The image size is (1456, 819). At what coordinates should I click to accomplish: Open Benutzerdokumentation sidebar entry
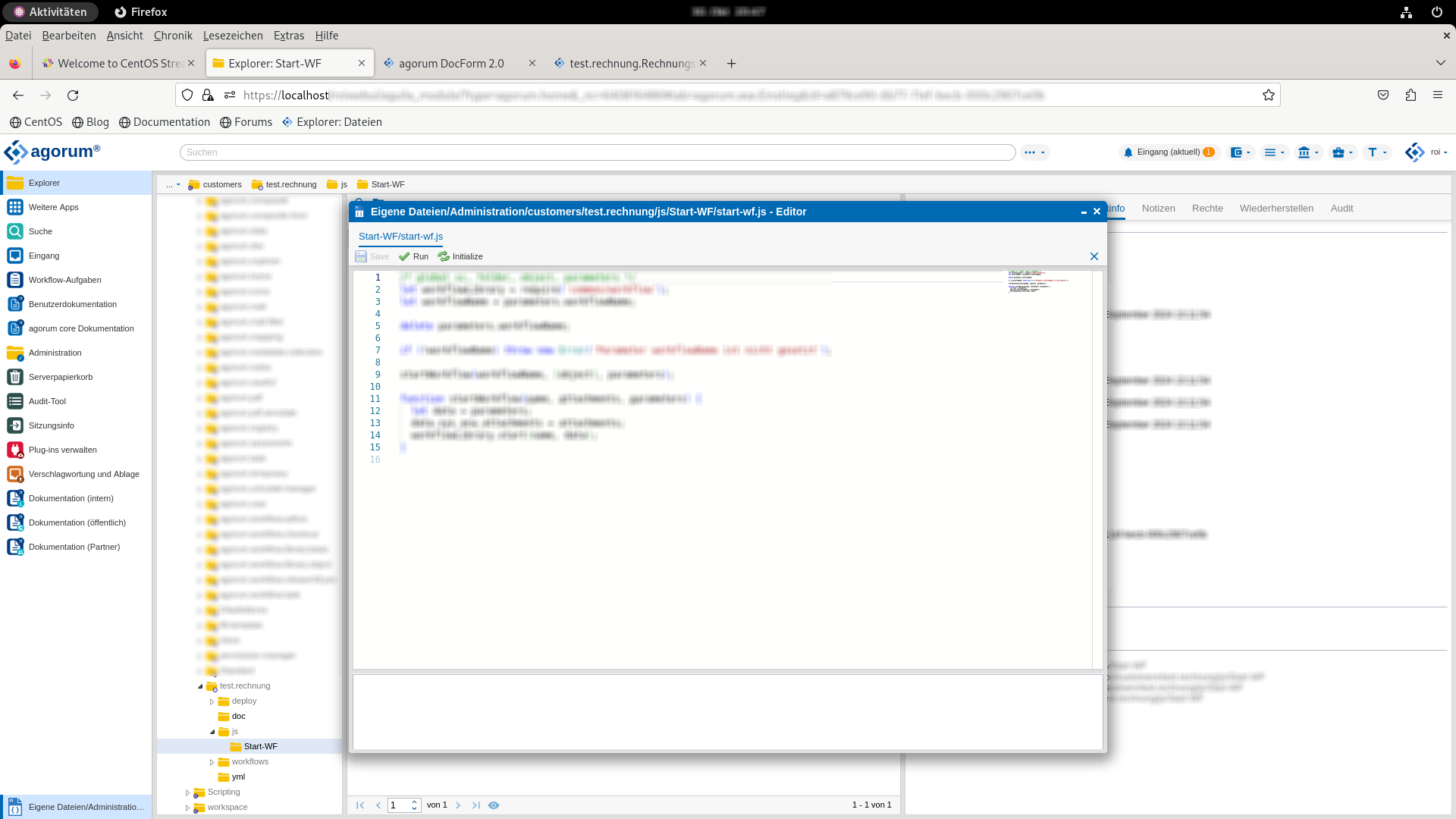[x=76, y=304]
